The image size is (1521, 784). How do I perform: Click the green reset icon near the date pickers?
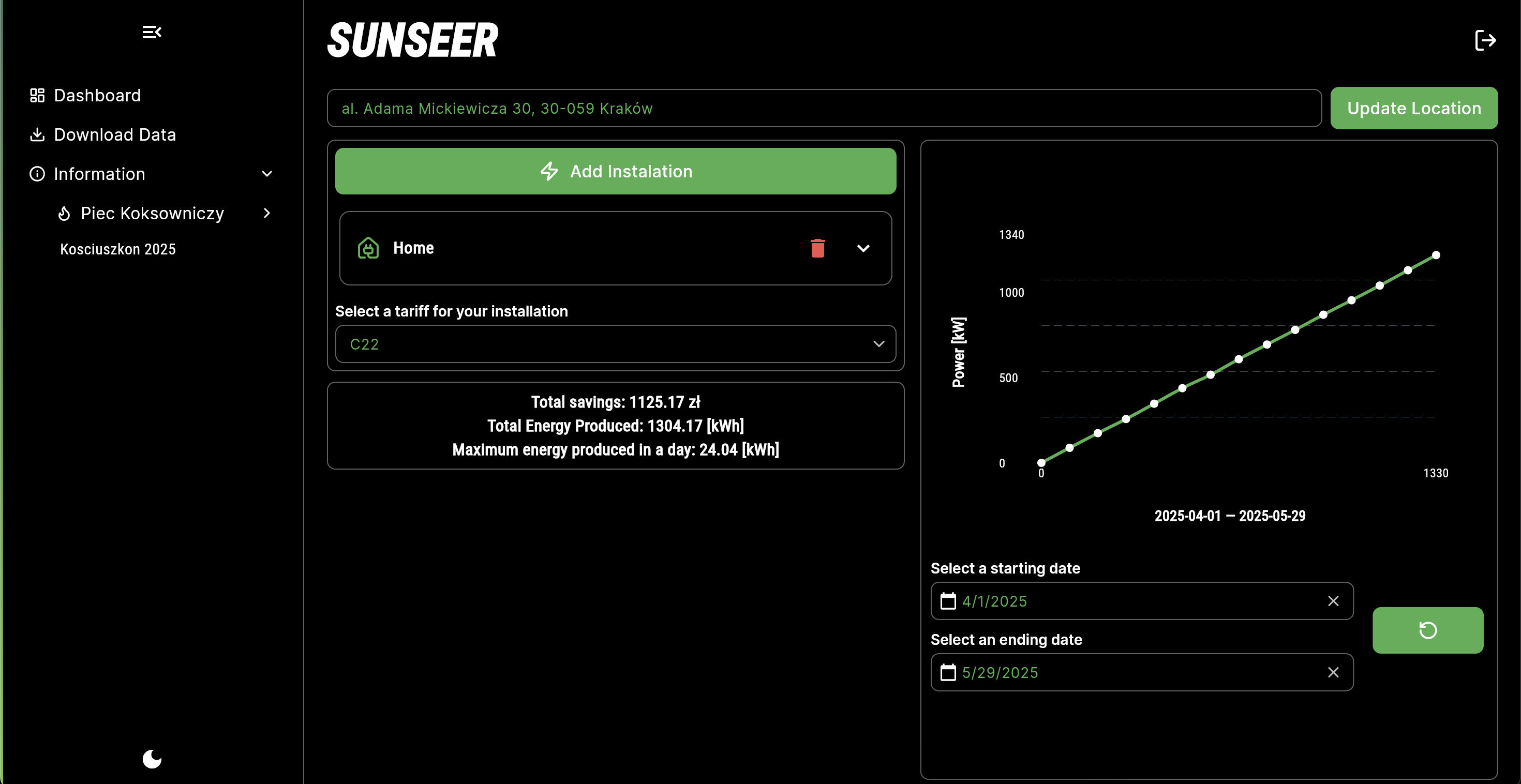pos(1428,630)
